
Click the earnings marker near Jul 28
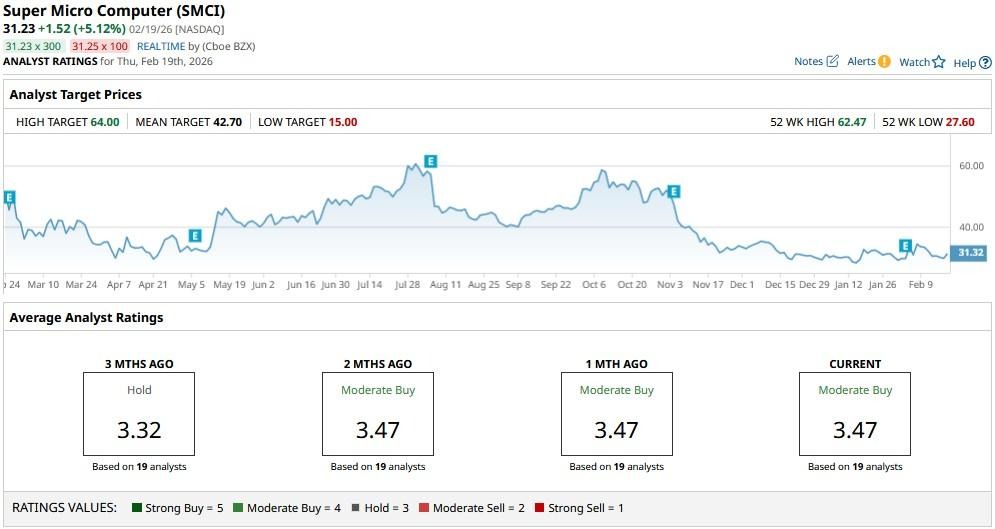(x=431, y=161)
